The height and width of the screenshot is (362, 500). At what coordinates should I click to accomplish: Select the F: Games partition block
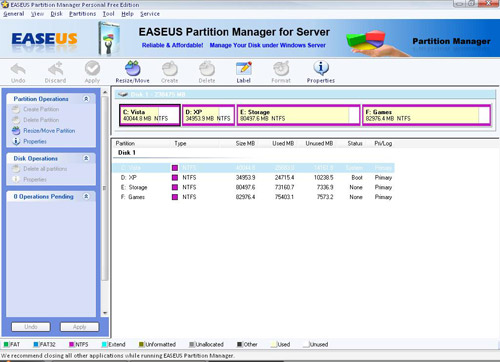[427, 115]
